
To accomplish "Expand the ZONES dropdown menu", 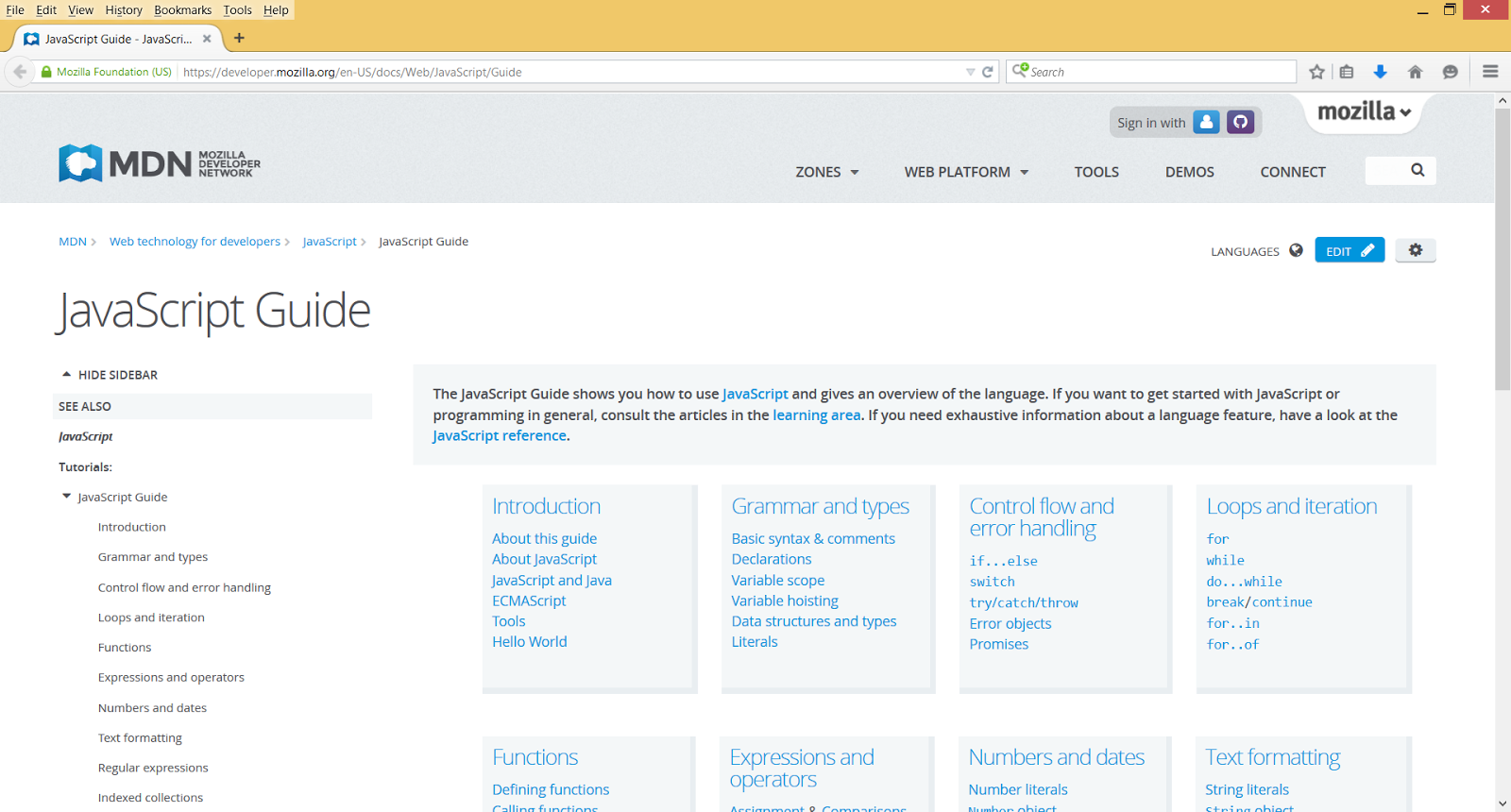I will coord(827,172).
